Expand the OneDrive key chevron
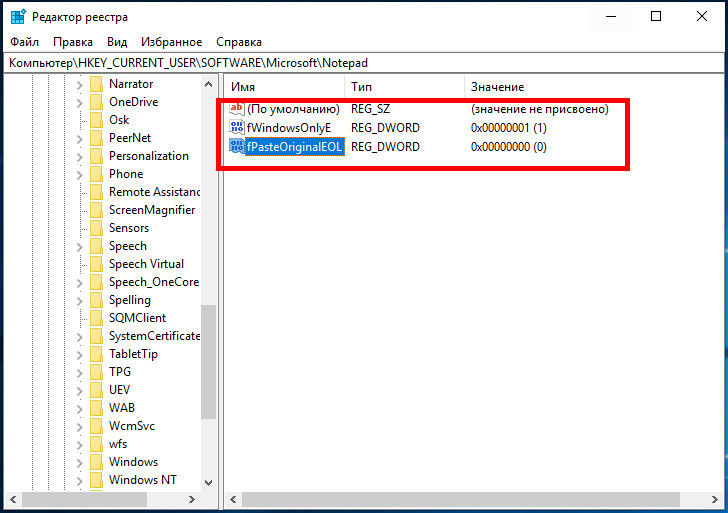 [x=79, y=103]
